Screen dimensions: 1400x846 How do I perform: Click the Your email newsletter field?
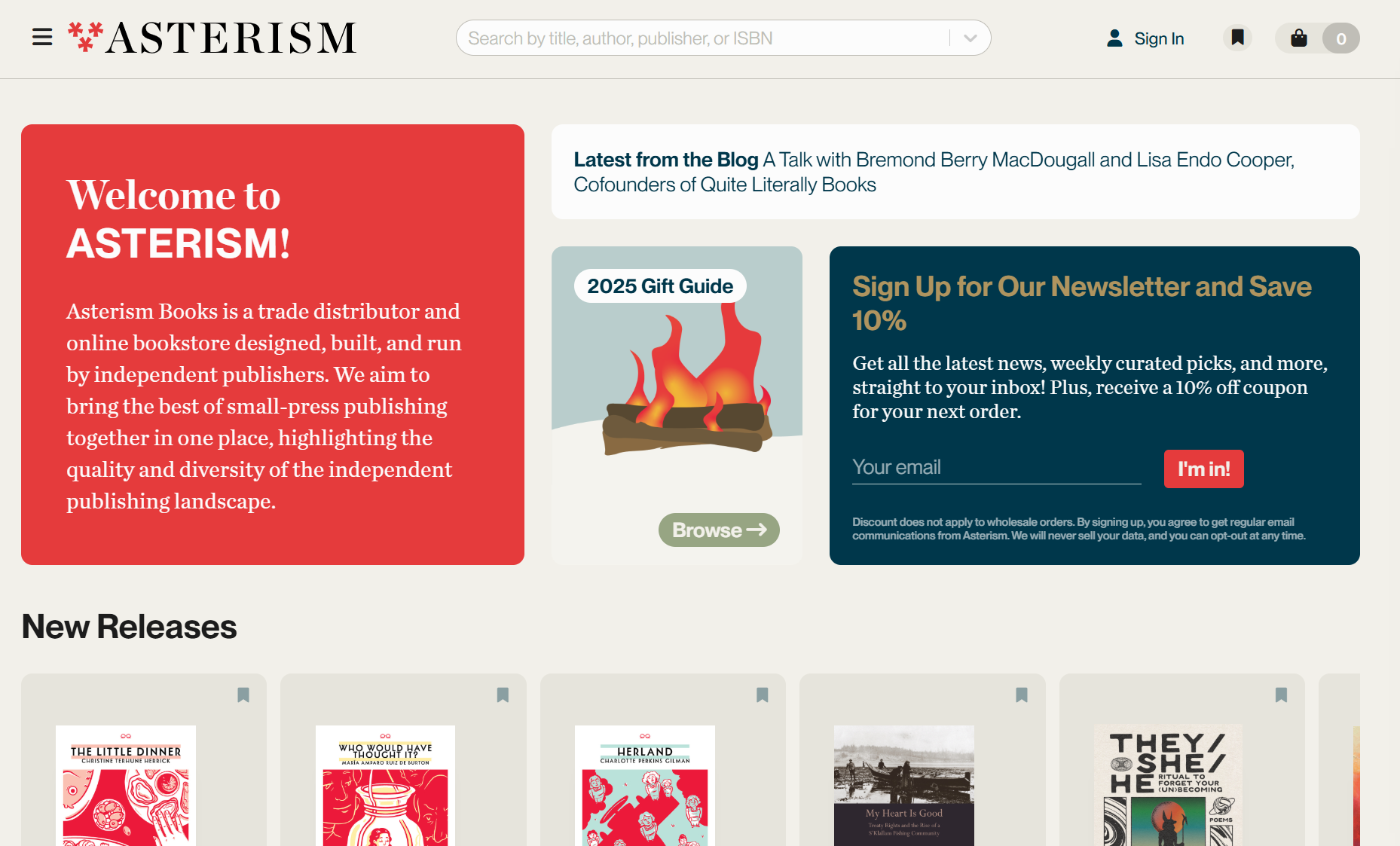(996, 468)
